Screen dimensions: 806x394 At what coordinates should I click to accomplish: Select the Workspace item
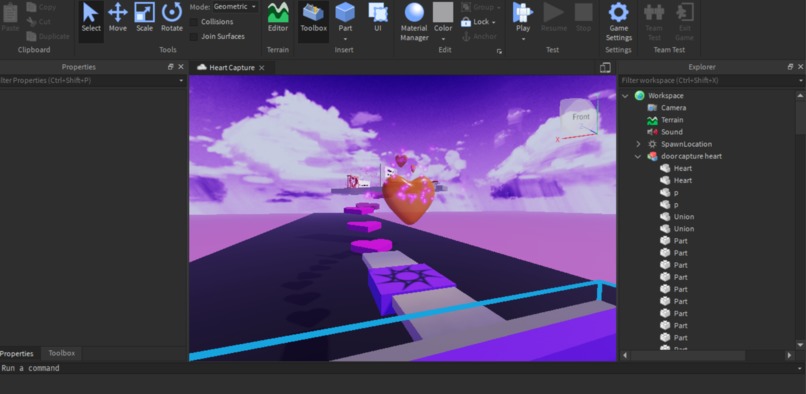[666, 96]
